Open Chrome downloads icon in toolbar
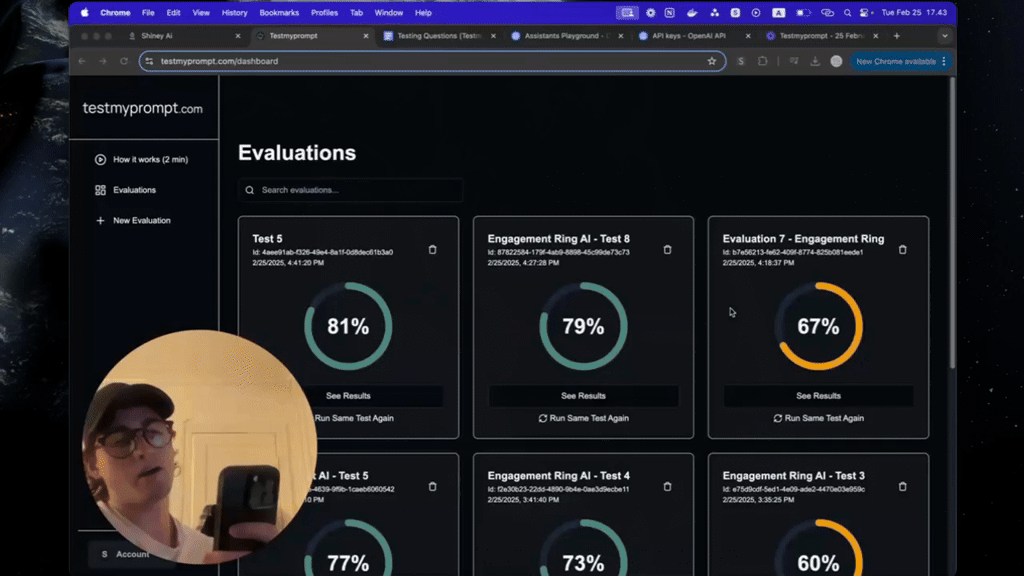Viewport: 1024px width, 576px height. tap(815, 61)
